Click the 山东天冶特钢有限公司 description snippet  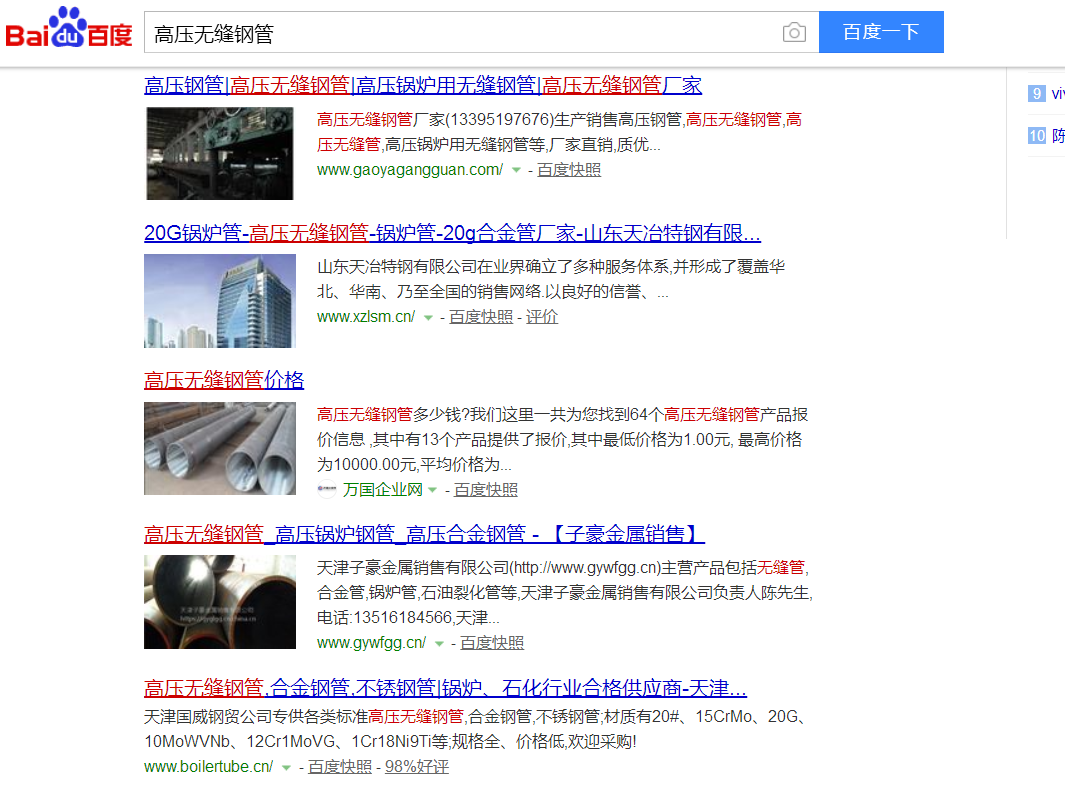[x=551, y=279]
